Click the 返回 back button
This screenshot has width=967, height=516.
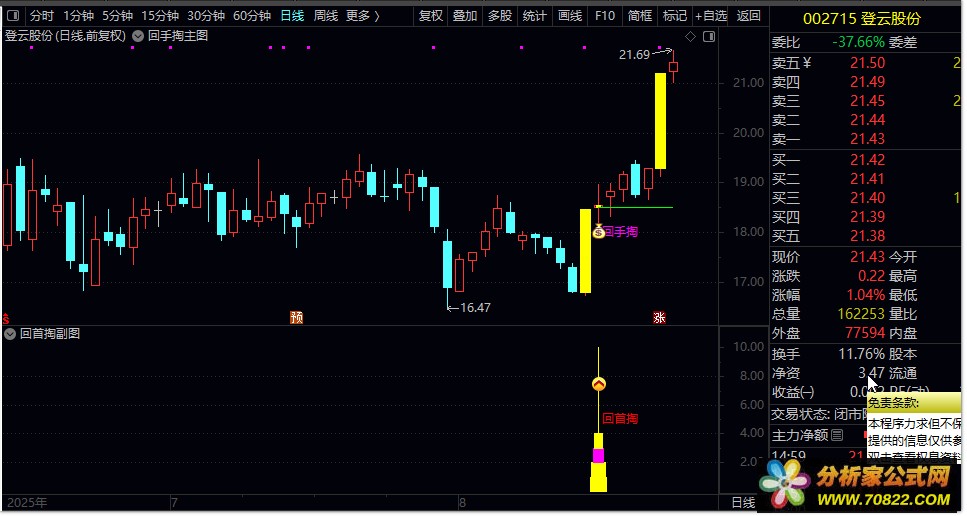[x=749, y=15]
